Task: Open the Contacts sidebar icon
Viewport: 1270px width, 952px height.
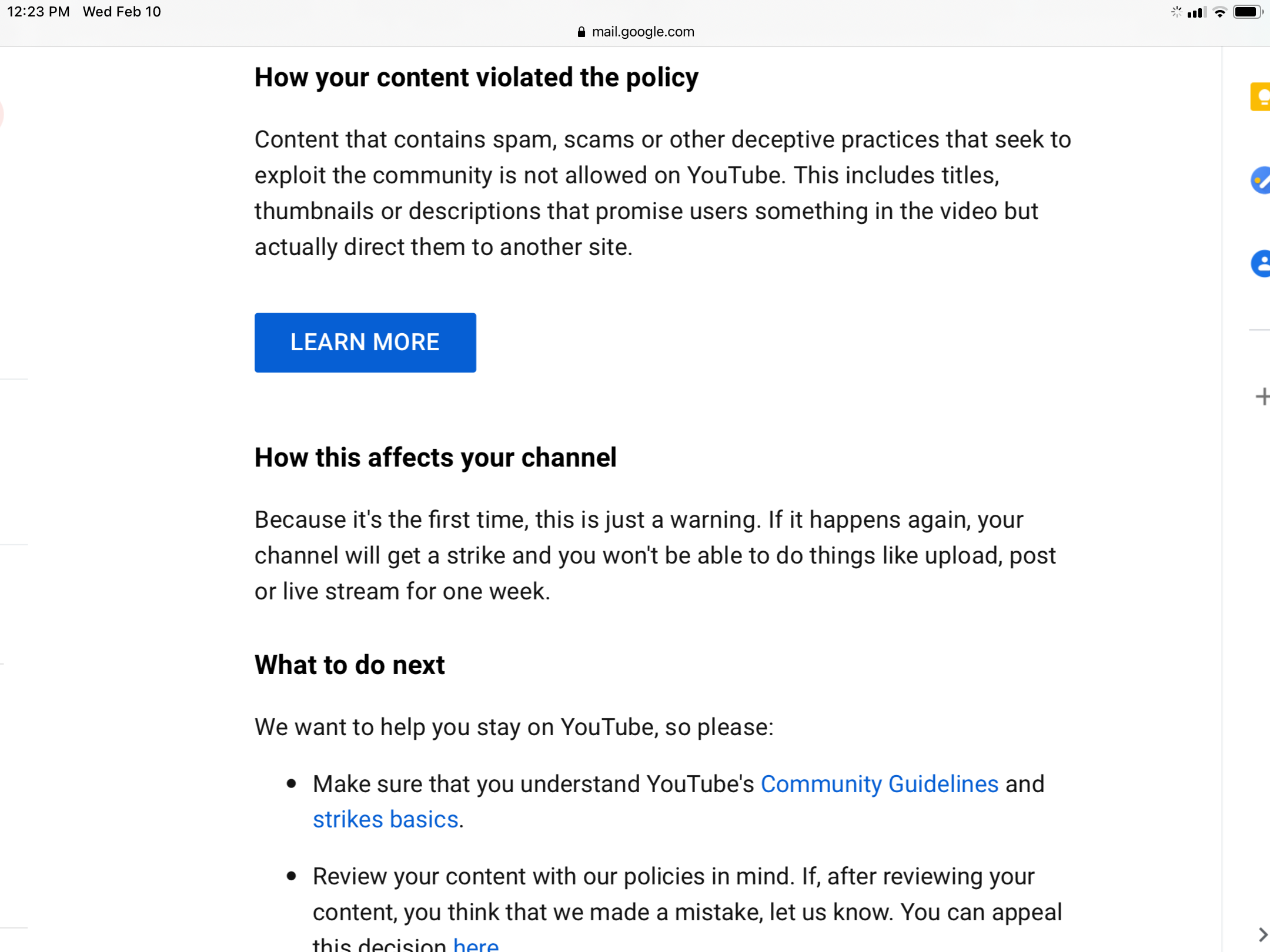Action: click(x=1260, y=264)
